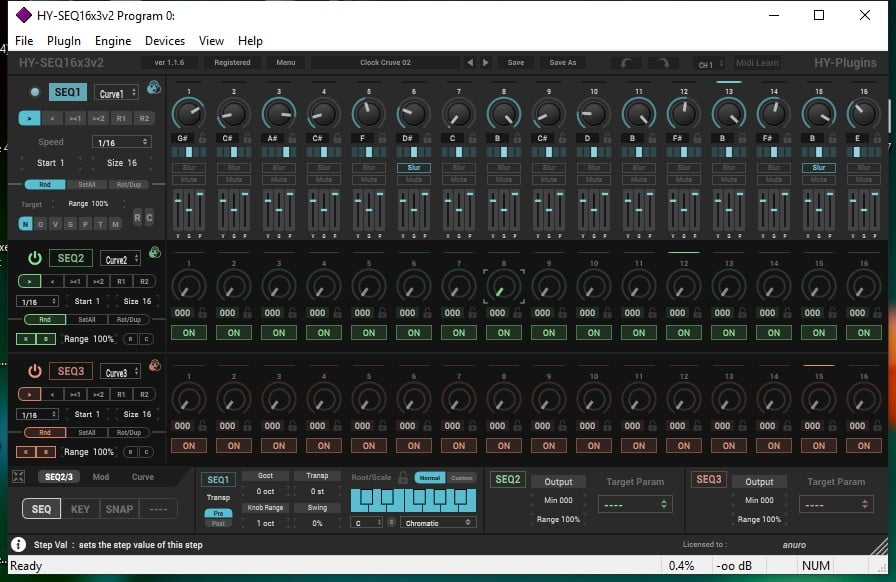Click the Save preset button

(x=515, y=62)
